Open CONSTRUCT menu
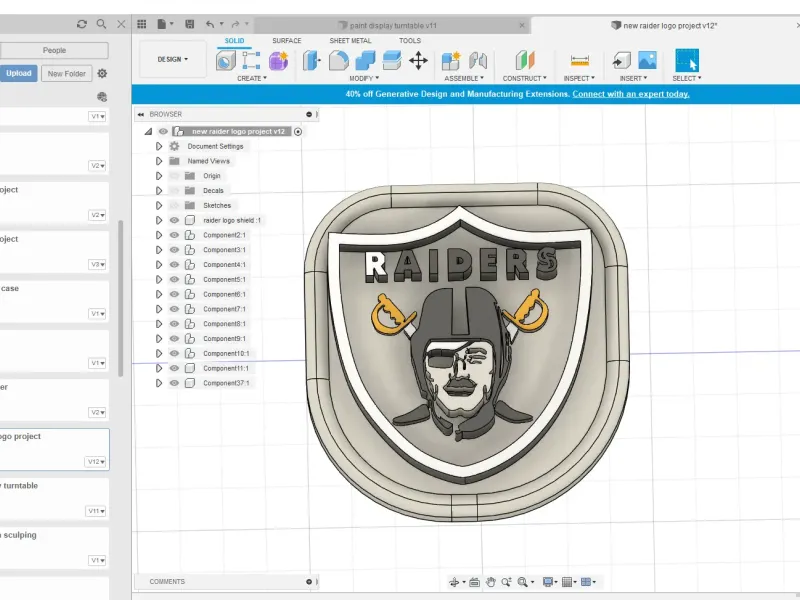Image resolution: width=800 pixels, height=600 pixels. pos(524,79)
